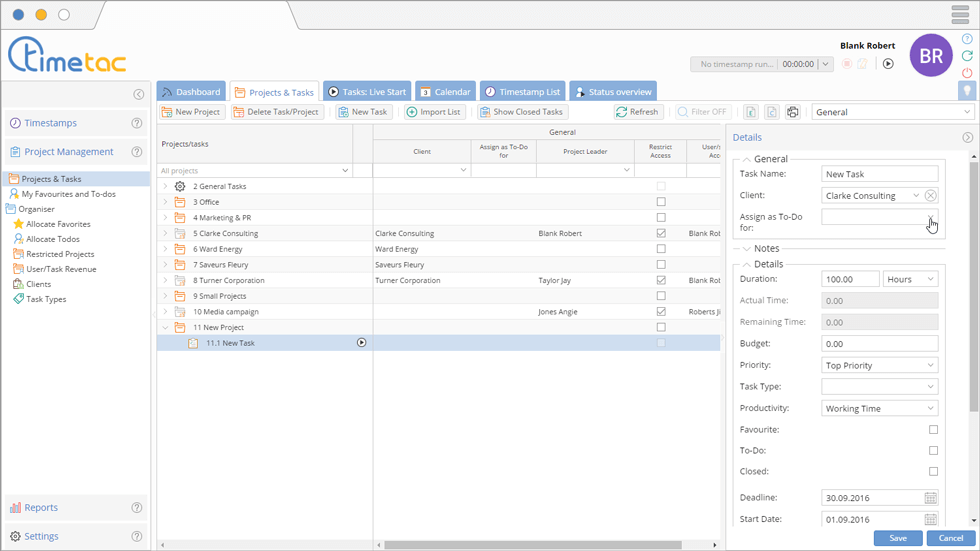Viewport: 980px width, 551px height.
Task: Enable the Favourite checkbox
Action: coord(933,429)
